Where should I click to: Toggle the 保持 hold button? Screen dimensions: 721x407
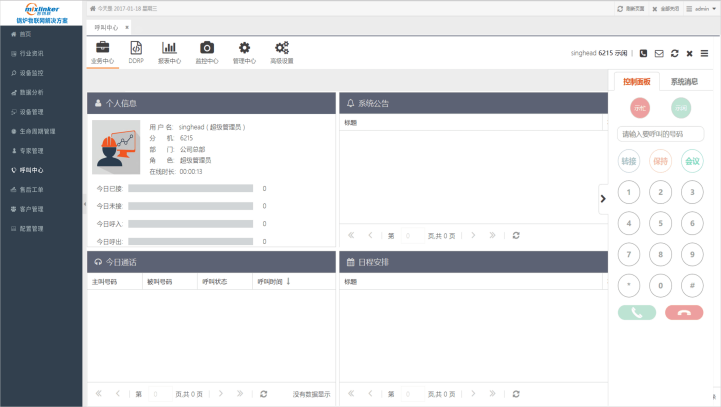660,160
